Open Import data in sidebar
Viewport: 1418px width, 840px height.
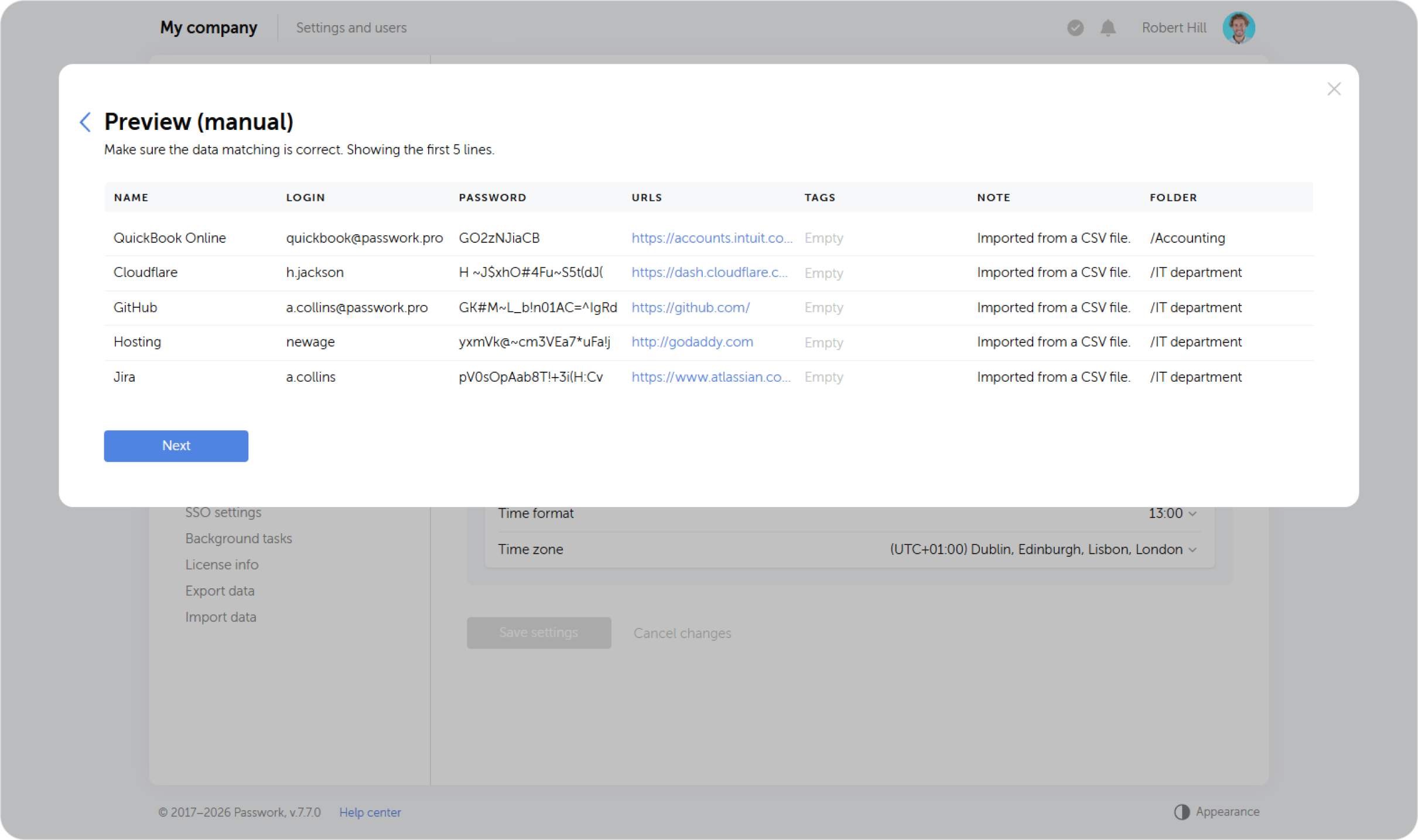(x=220, y=617)
